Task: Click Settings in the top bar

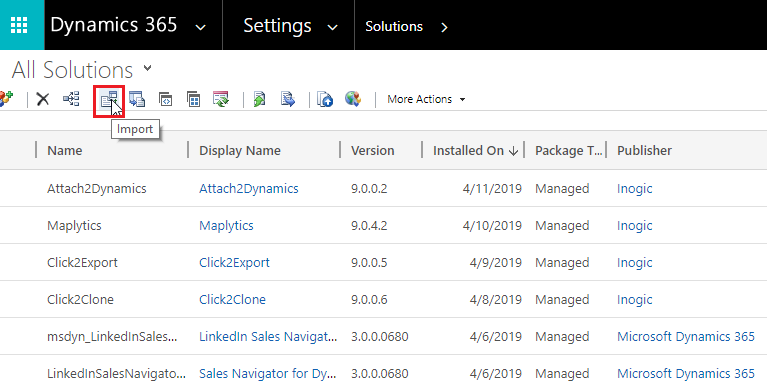Action: tap(277, 25)
